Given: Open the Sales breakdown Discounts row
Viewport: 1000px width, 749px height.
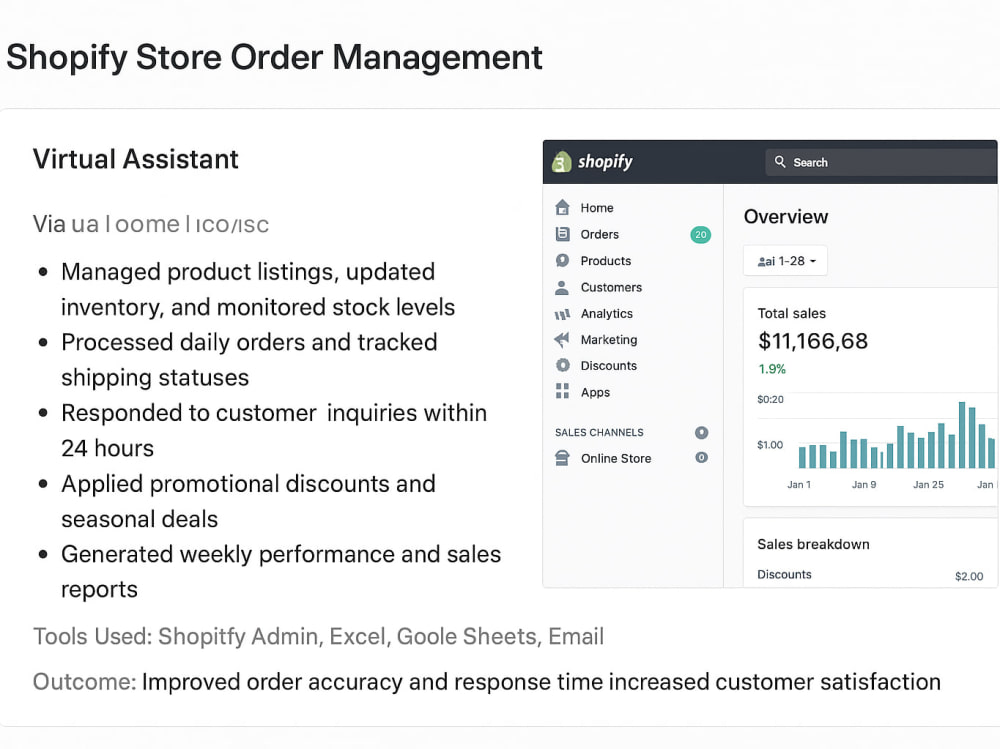Looking at the screenshot, I should [870, 575].
